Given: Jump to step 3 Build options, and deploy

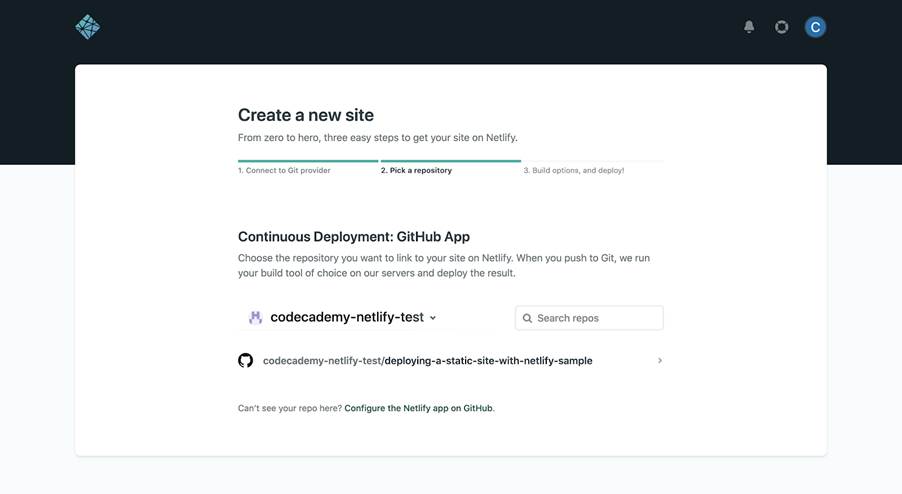Looking at the screenshot, I should pyautogui.click(x=574, y=171).
